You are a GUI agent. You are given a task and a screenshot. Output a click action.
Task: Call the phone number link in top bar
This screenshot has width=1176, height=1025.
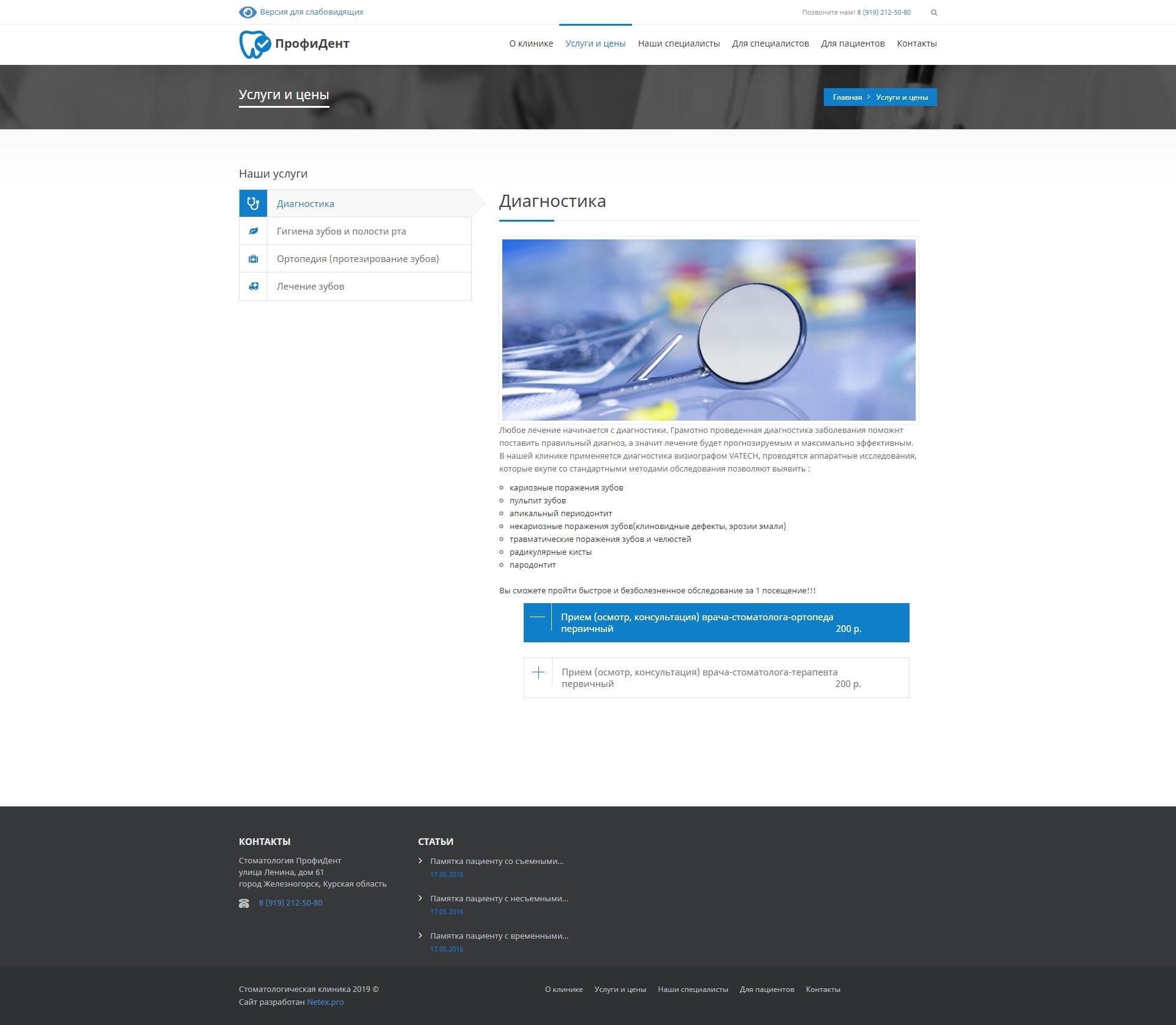[x=883, y=12]
